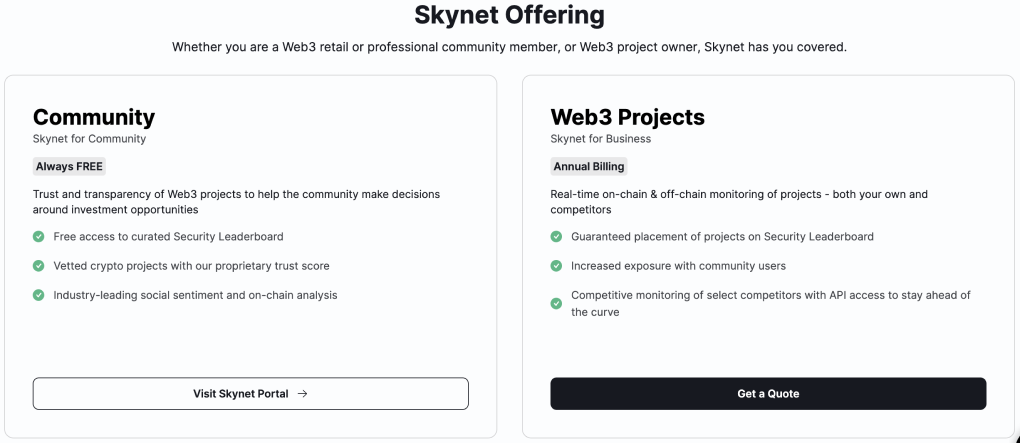The image size is (1020, 443).
Task: Click the Increased exposure with community users text
Action: pos(678,266)
